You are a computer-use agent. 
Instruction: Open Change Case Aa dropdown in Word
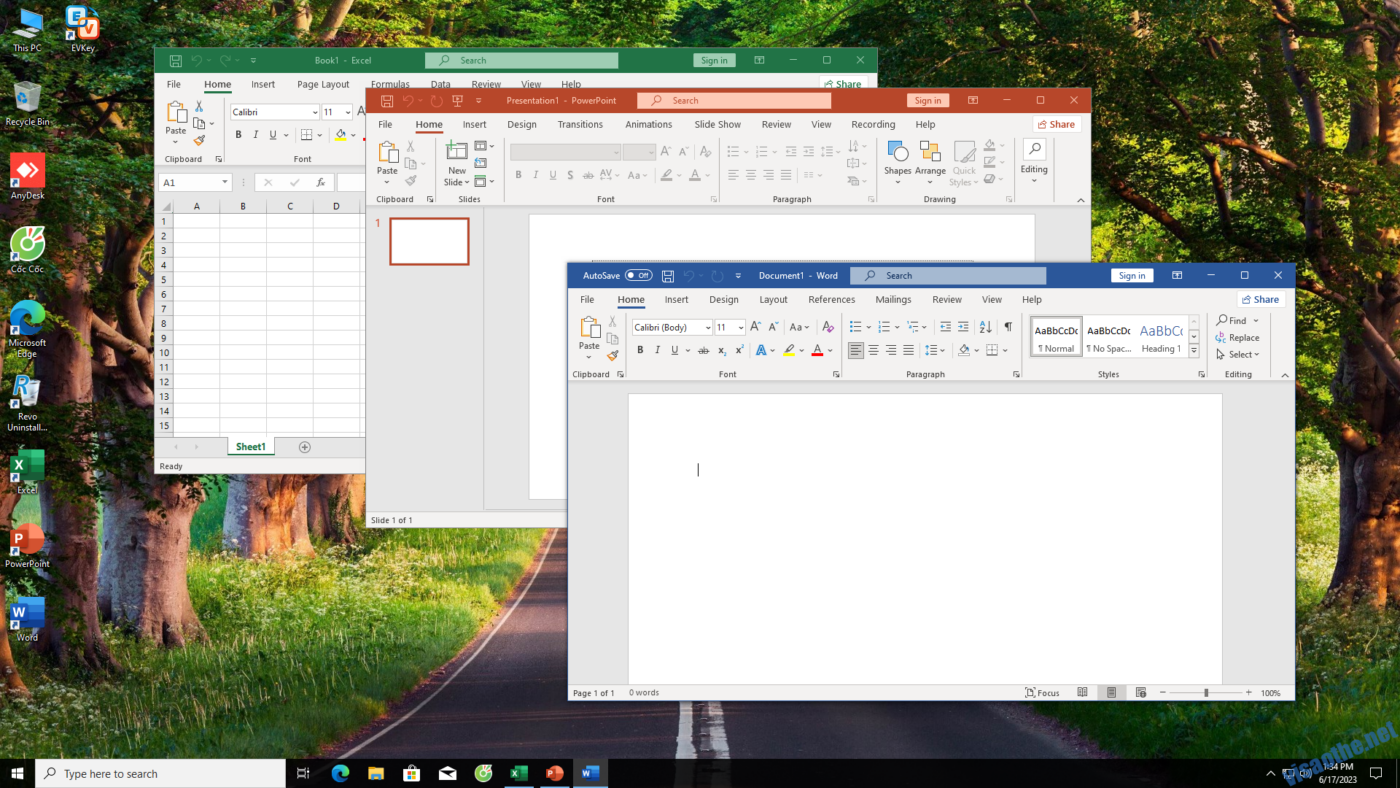(799, 327)
